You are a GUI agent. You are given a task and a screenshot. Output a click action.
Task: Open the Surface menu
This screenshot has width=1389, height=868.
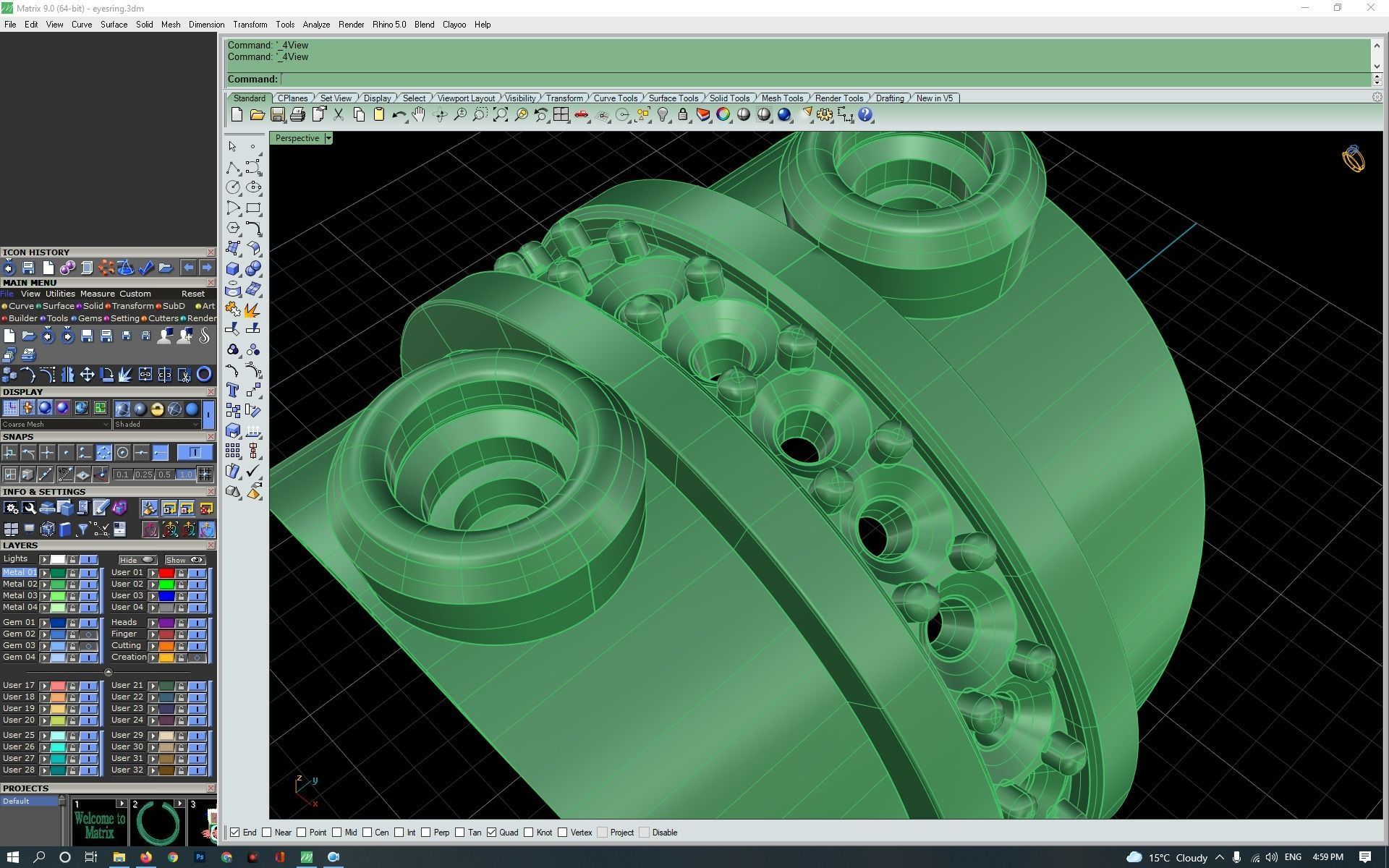pos(114,25)
